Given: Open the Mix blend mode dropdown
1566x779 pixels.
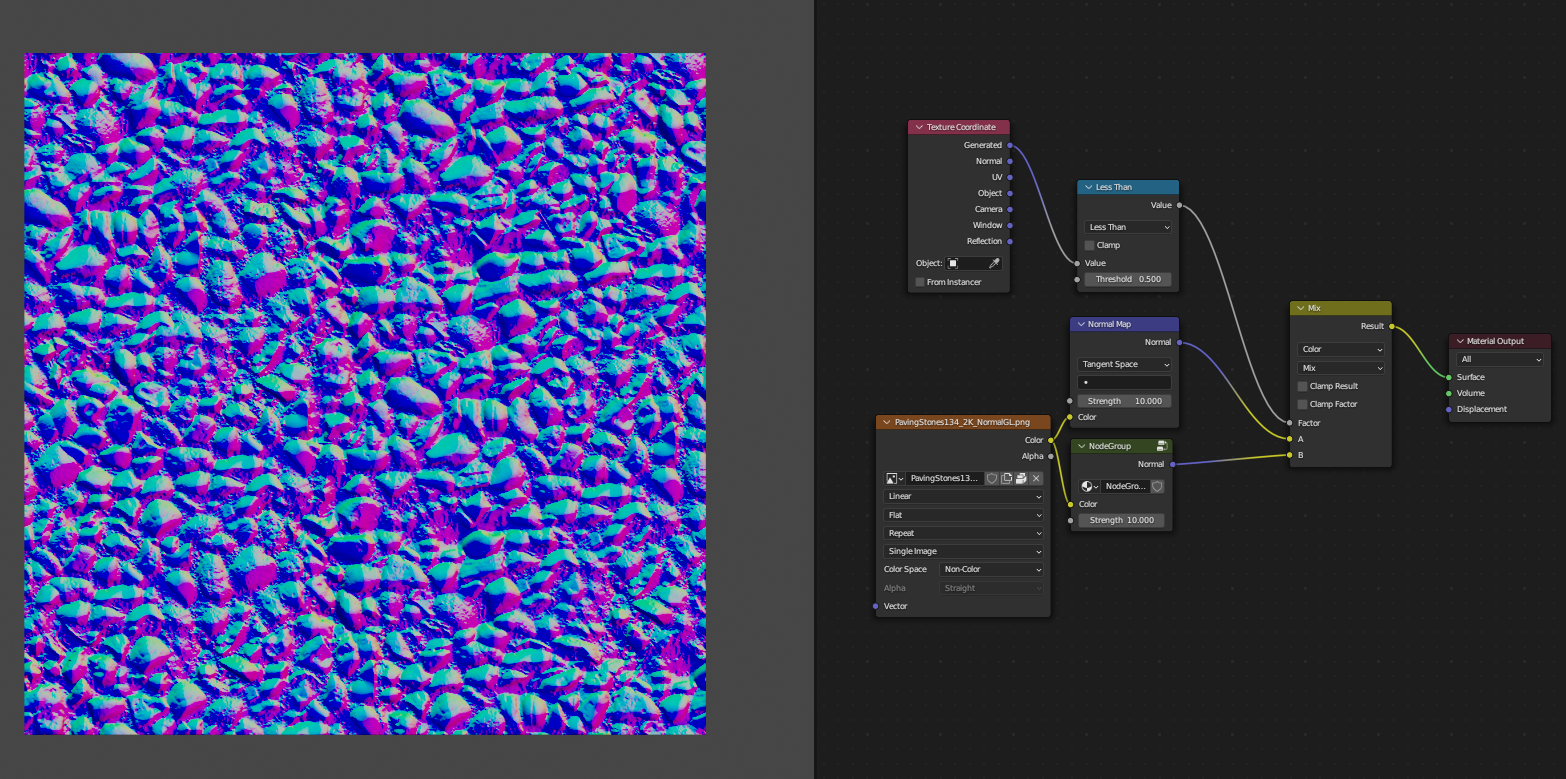Looking at the screenshot, I should tap(1341, 368).
